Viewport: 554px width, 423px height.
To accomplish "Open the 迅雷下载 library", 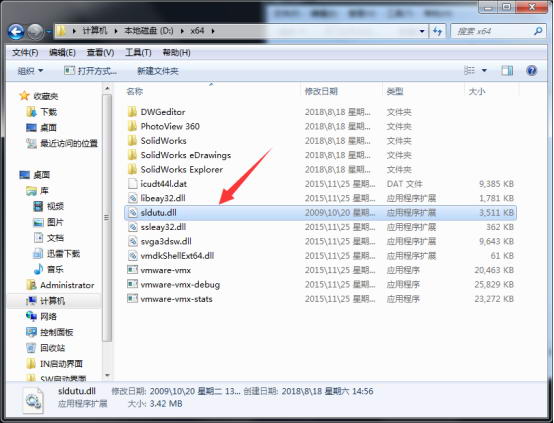I will tap(63, 254).
